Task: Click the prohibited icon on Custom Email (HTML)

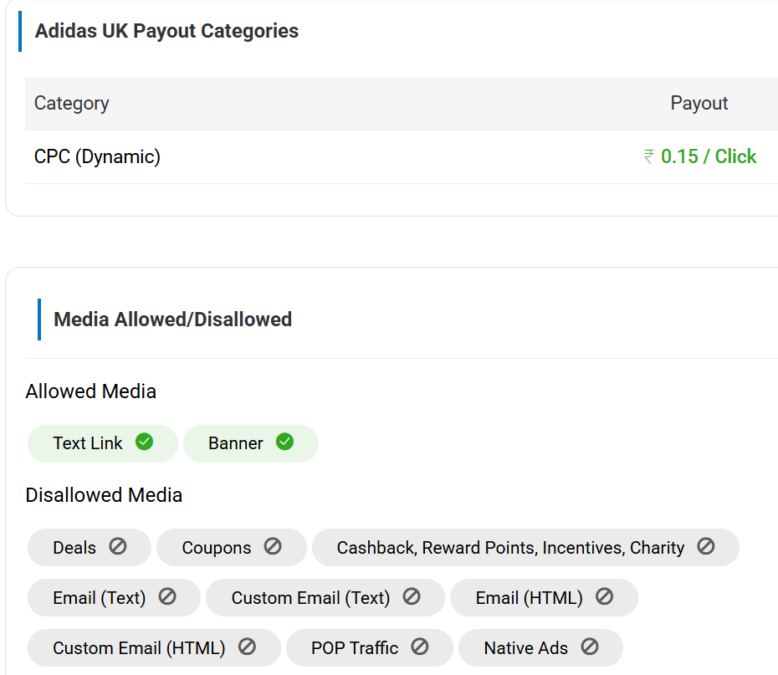Action: pos(247,647)
